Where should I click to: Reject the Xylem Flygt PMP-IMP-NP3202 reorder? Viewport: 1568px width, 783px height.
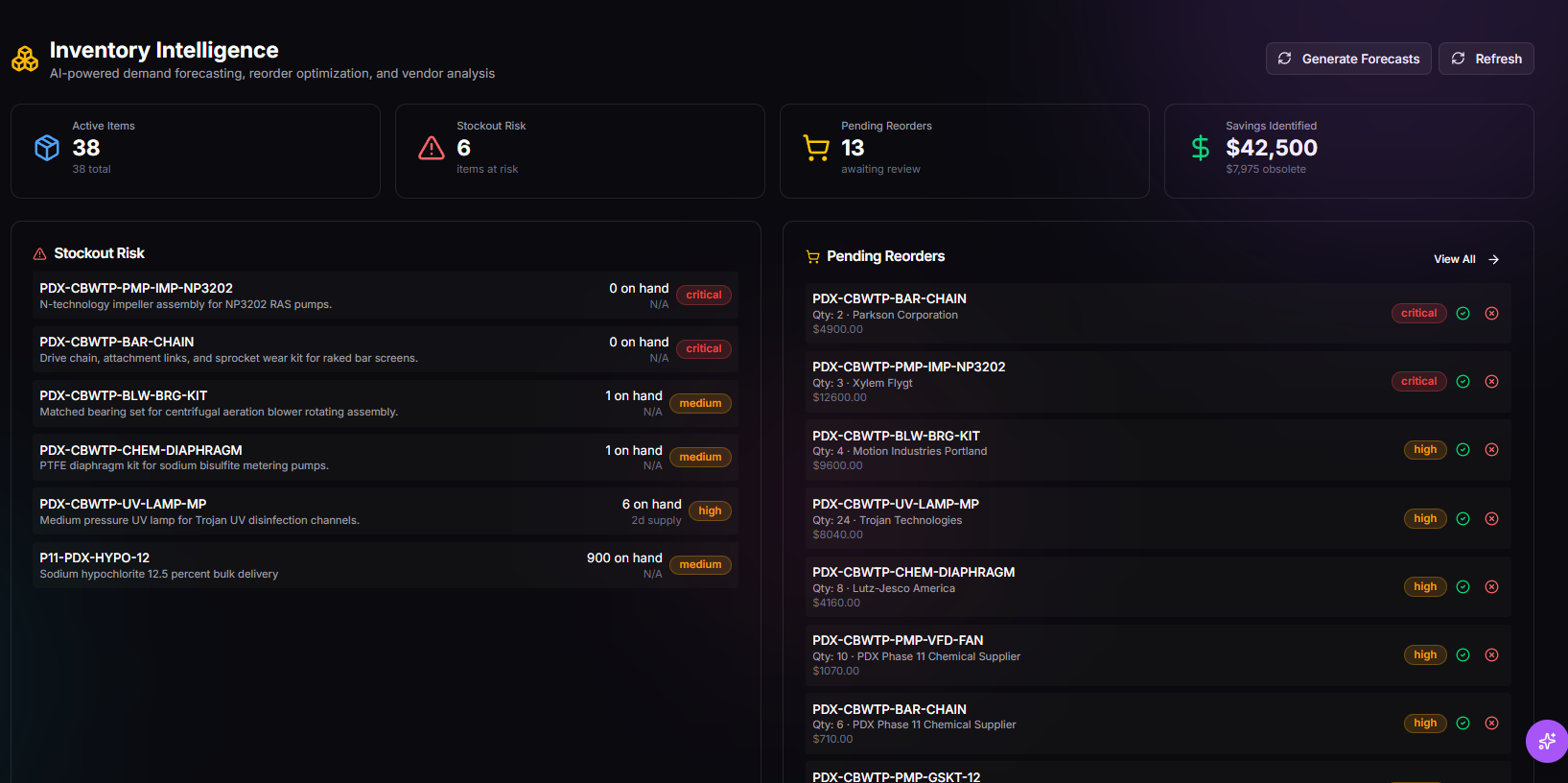pos(1492,382)
